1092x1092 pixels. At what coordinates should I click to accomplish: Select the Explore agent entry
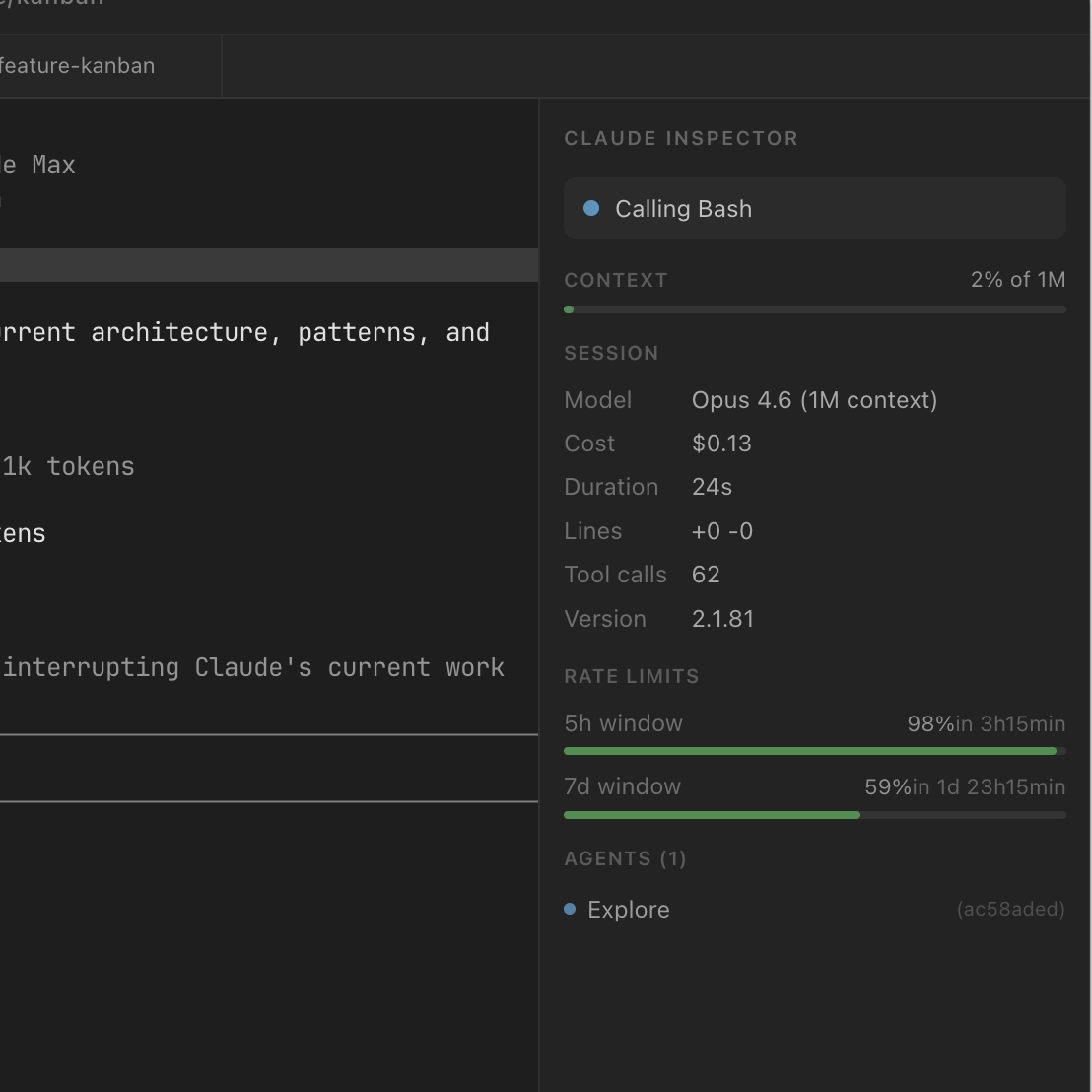click(628, 909)
